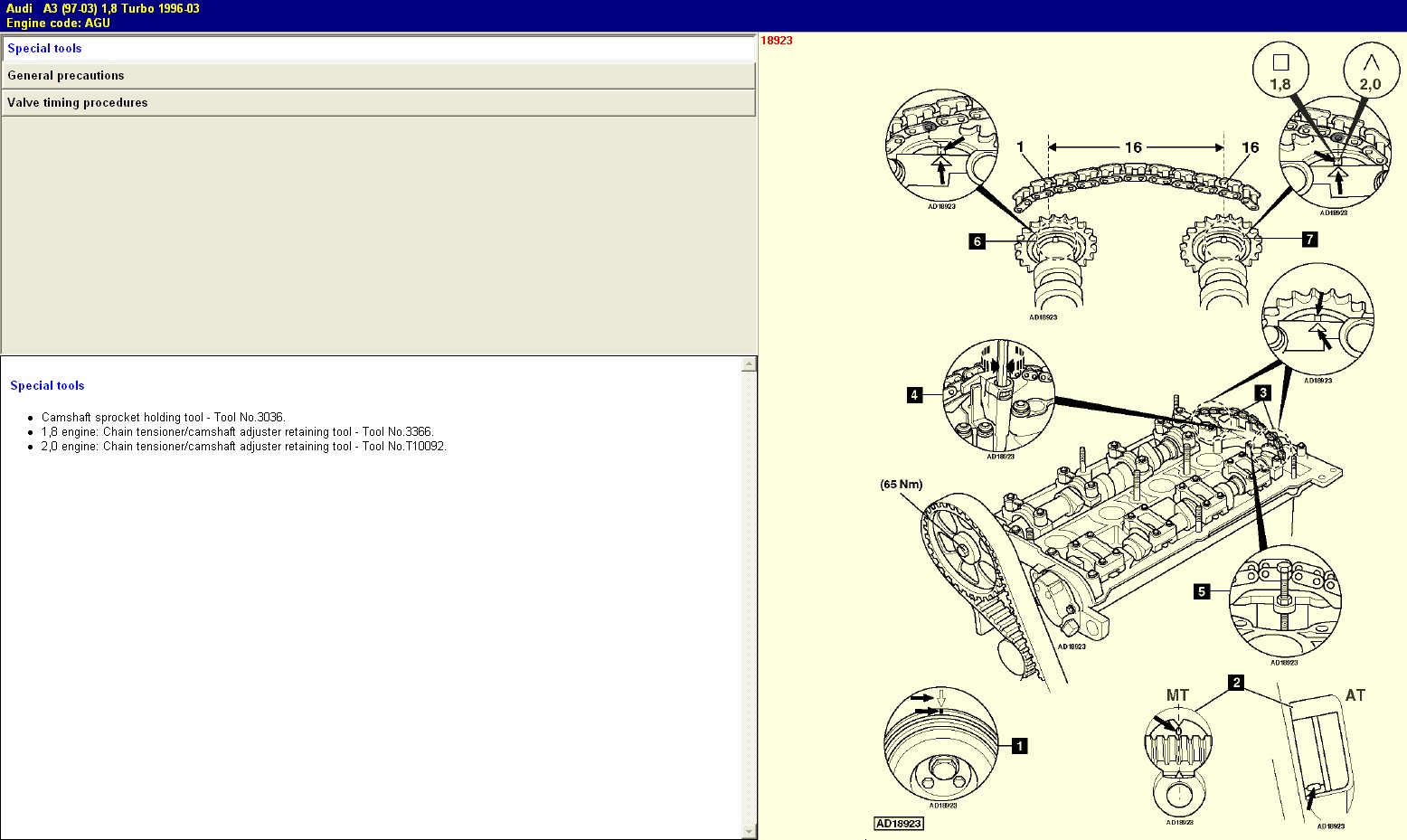Click the MT flywheel timing mark detail
The width and height of the screenshot is (1407, 840).
[1178, 762]
